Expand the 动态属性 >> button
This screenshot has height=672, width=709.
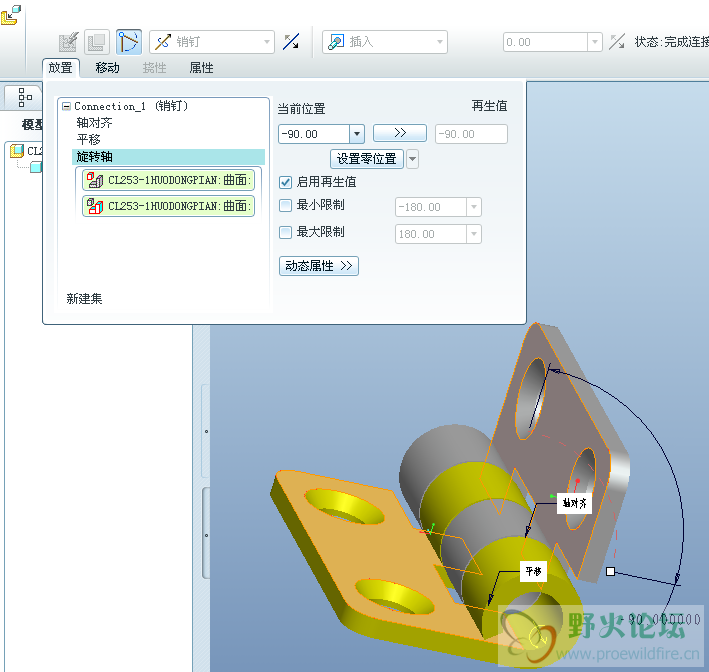(319, 266)
